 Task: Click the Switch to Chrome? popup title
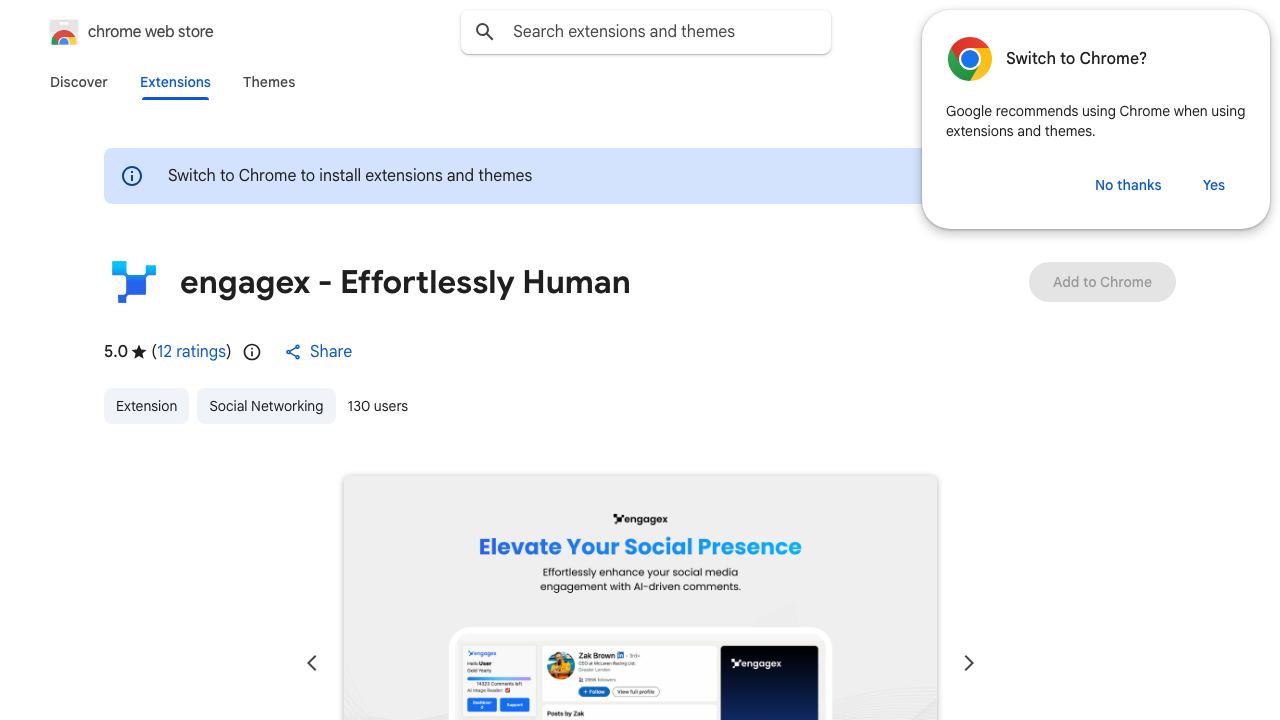pyautogui.click(x=1076, y=58)
